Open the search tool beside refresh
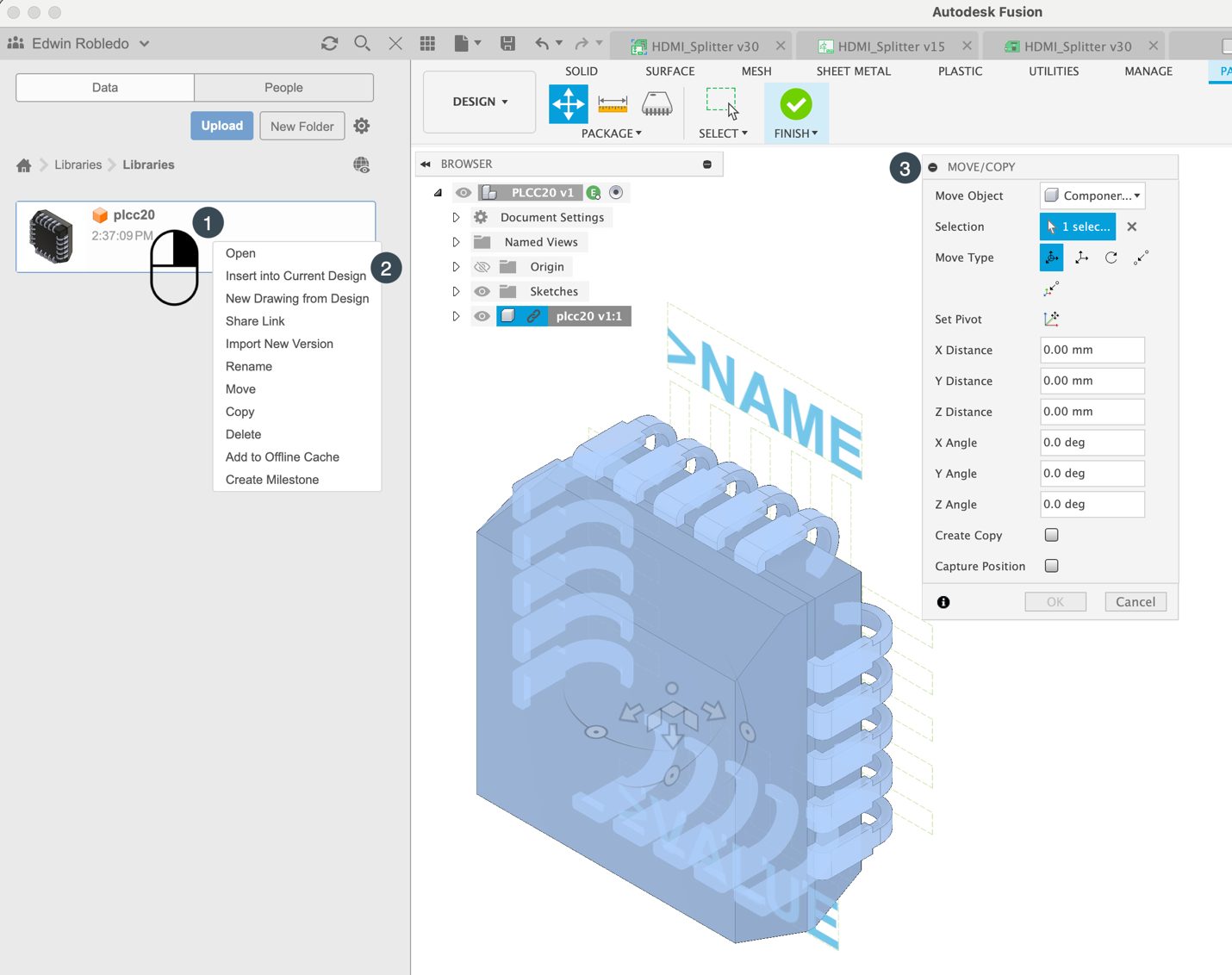The height and width of the screenshot is (975, 1232). click(x=362, y=43)
